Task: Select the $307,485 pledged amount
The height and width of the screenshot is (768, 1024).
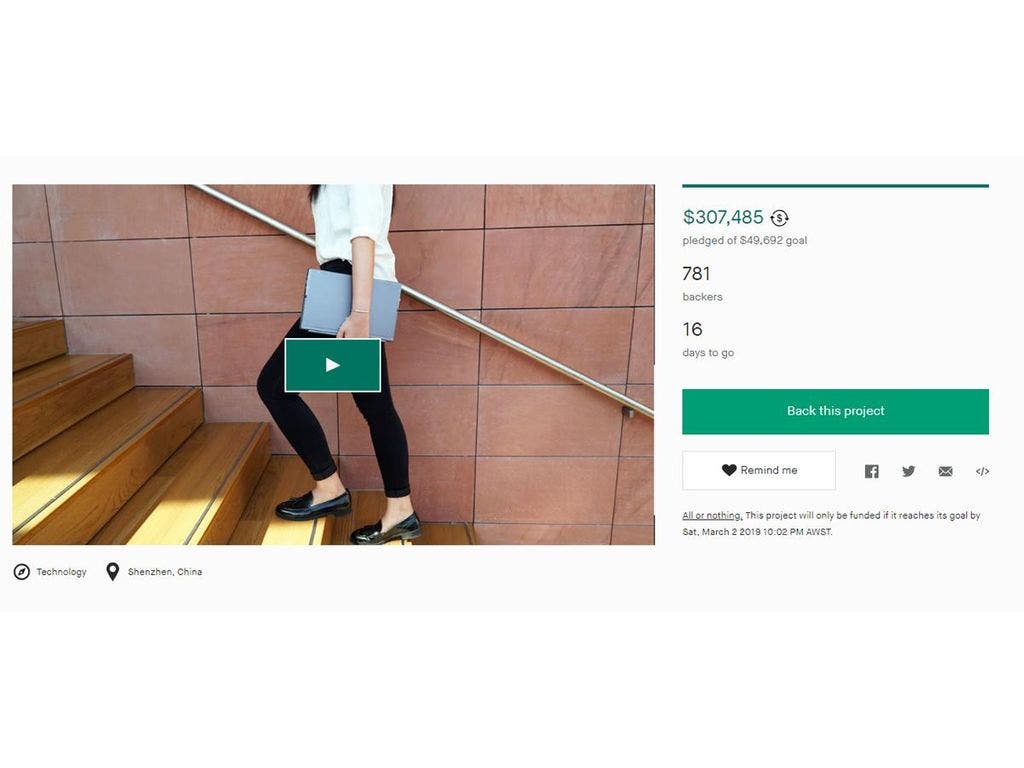Action: click(x=723, y=217)
